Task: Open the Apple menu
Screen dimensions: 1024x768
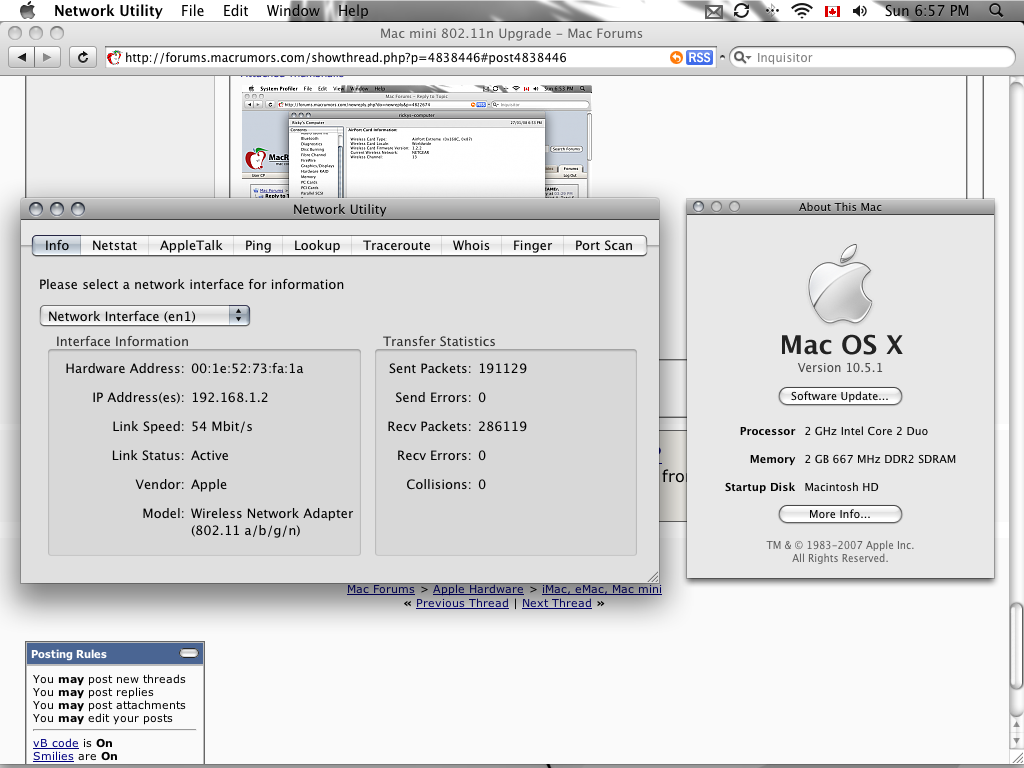Action: pyautogui.click(x=27, y=10)
